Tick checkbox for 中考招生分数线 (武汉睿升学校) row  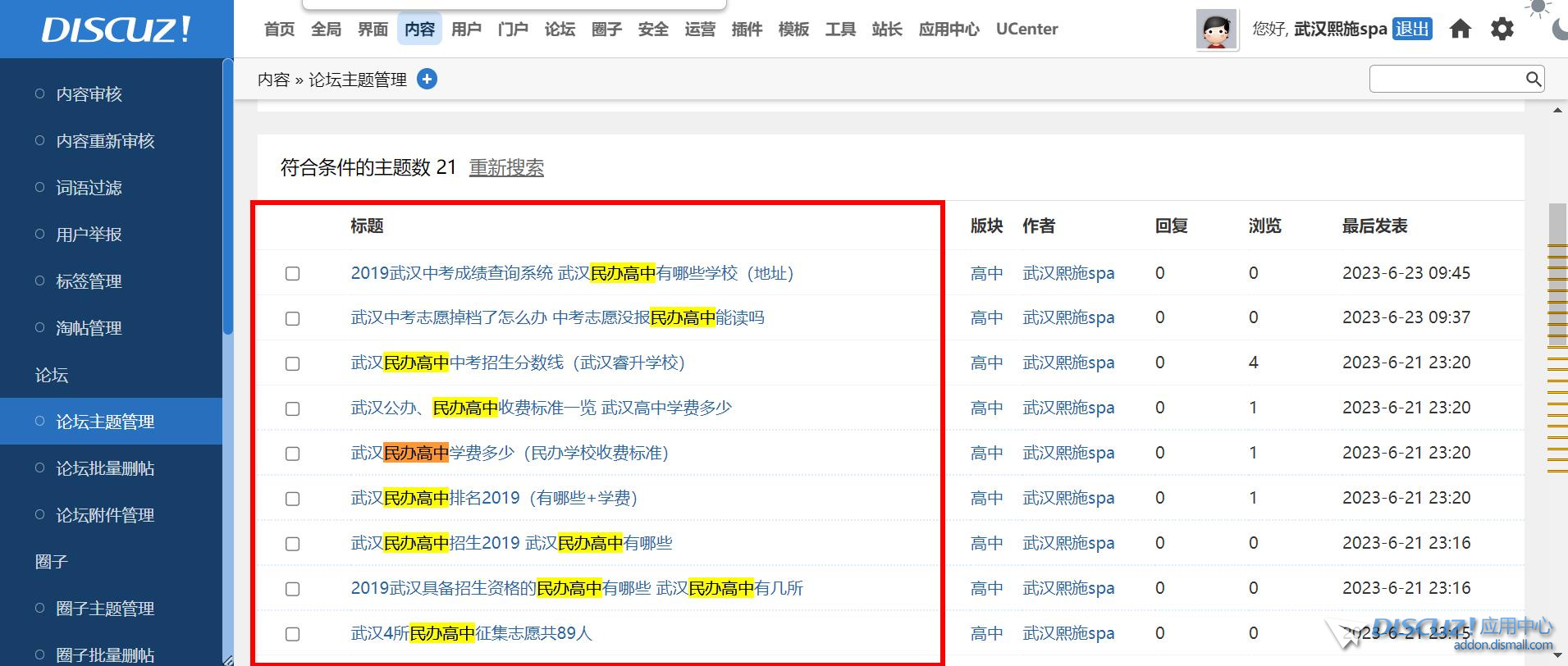[x=292, y=363]
